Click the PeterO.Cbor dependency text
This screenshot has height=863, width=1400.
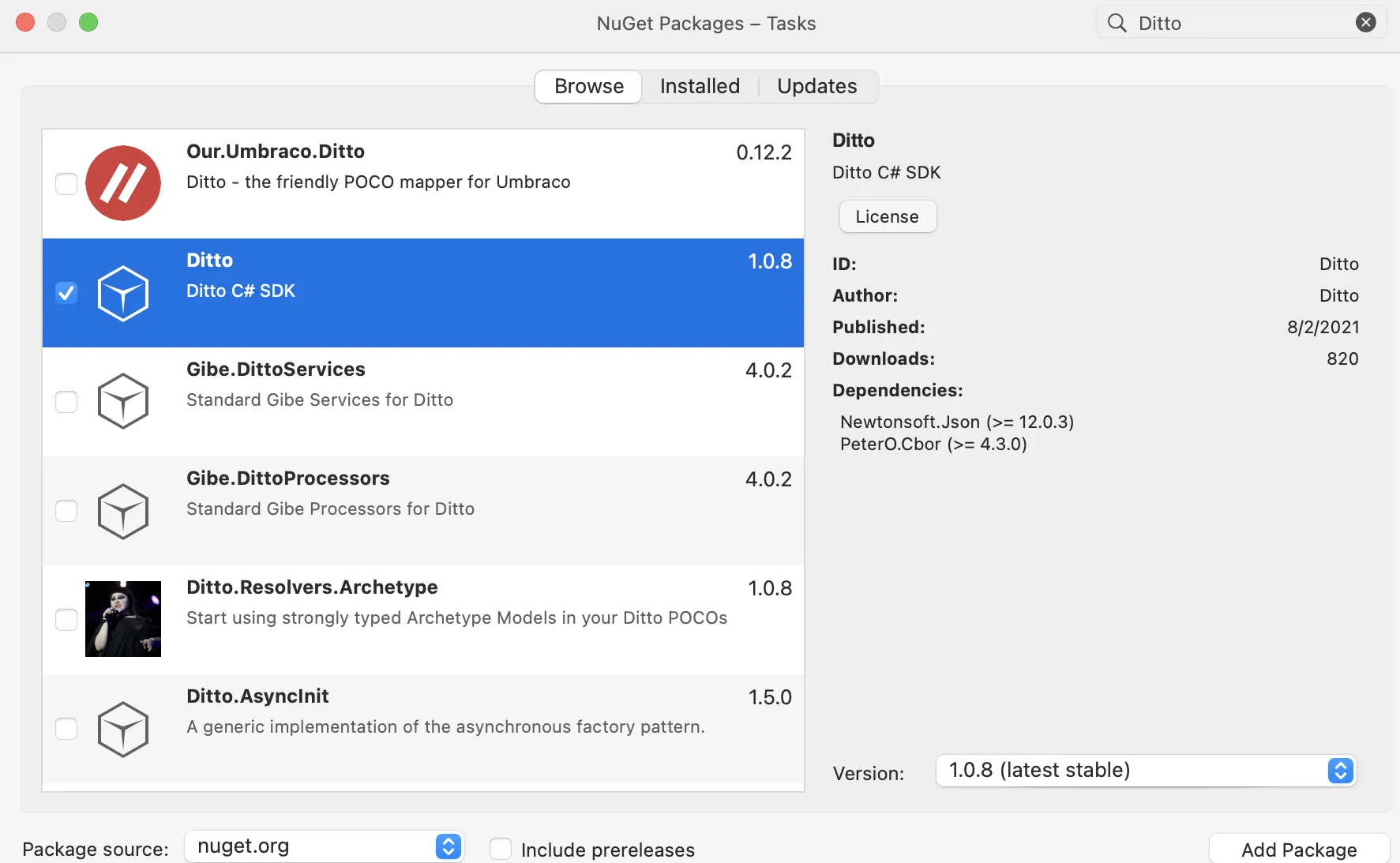tap(933, 444)
